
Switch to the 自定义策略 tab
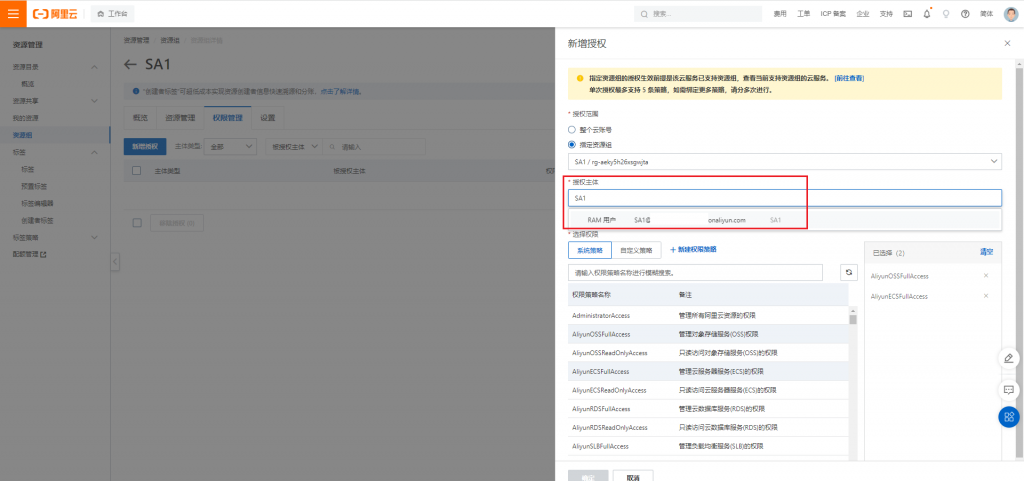(636, 250)
